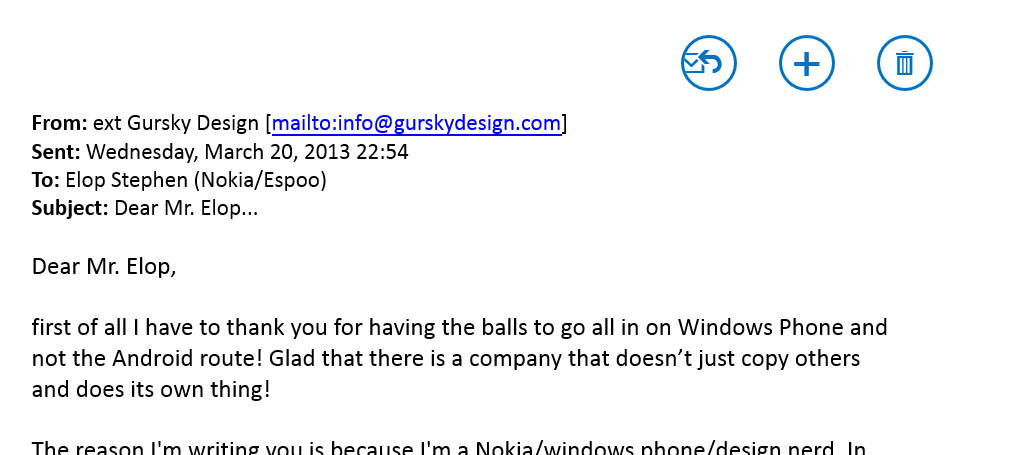Select the sender name ext Gursky Design
1016x455 pixels.
point(176,123)
